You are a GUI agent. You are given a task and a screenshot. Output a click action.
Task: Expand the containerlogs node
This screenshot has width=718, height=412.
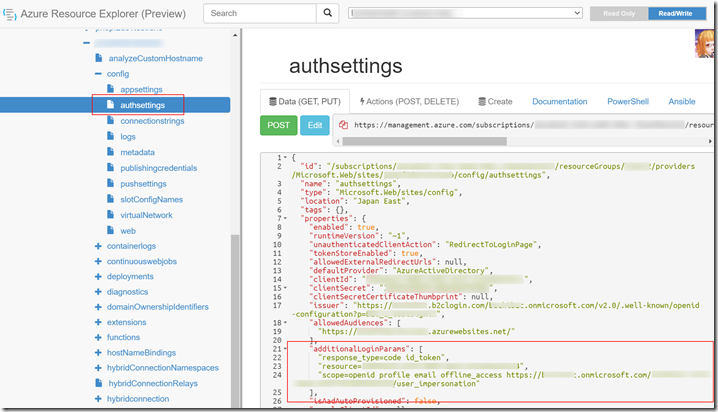pos(98,246)
